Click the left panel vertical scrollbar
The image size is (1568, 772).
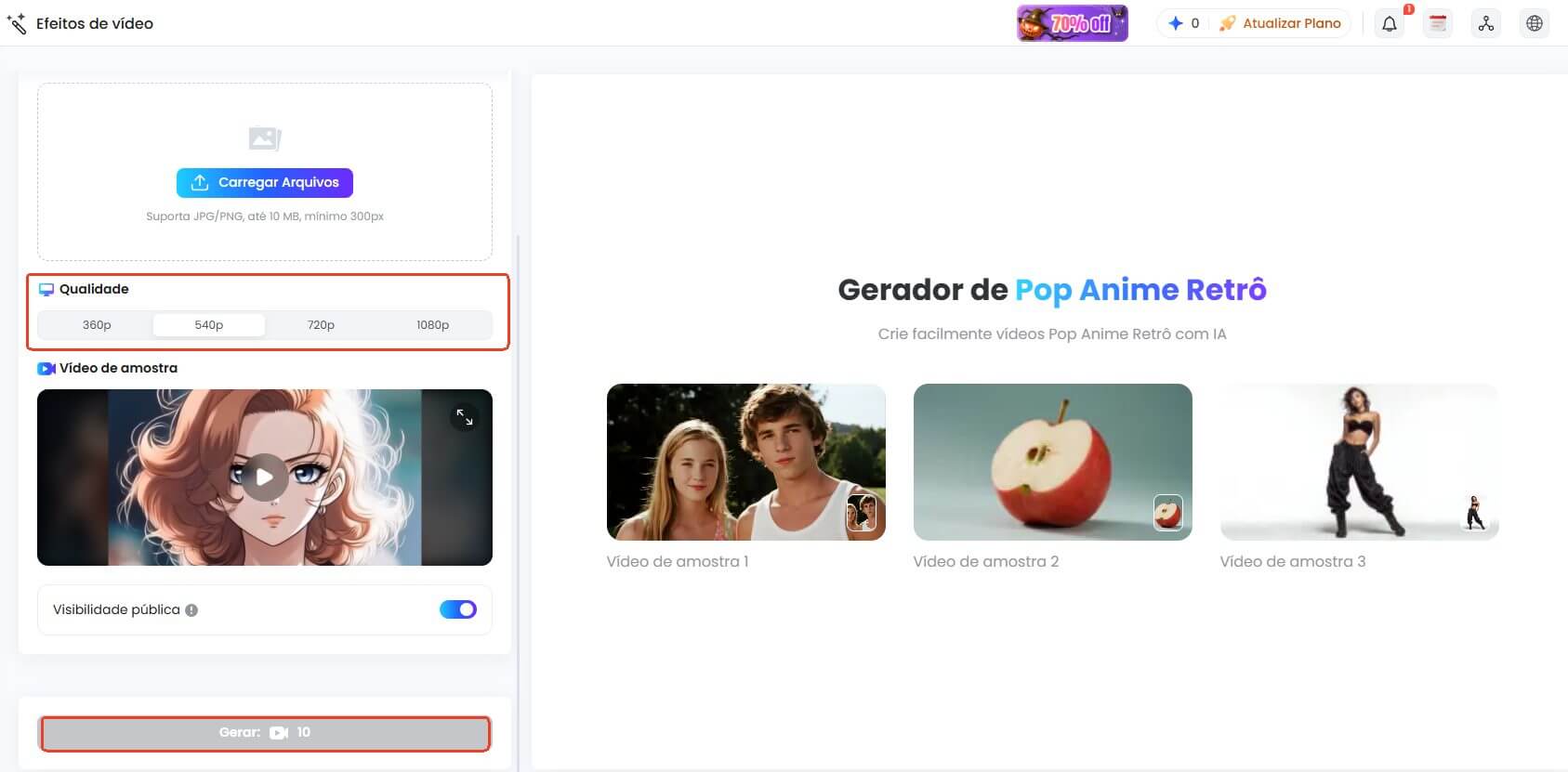(518, 502)
